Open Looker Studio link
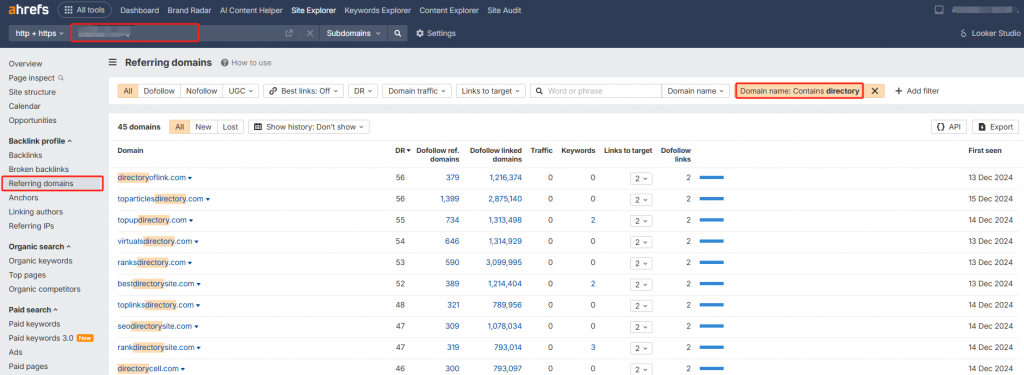The width and height of the screenshot is (1024, 375). point(989,33)
